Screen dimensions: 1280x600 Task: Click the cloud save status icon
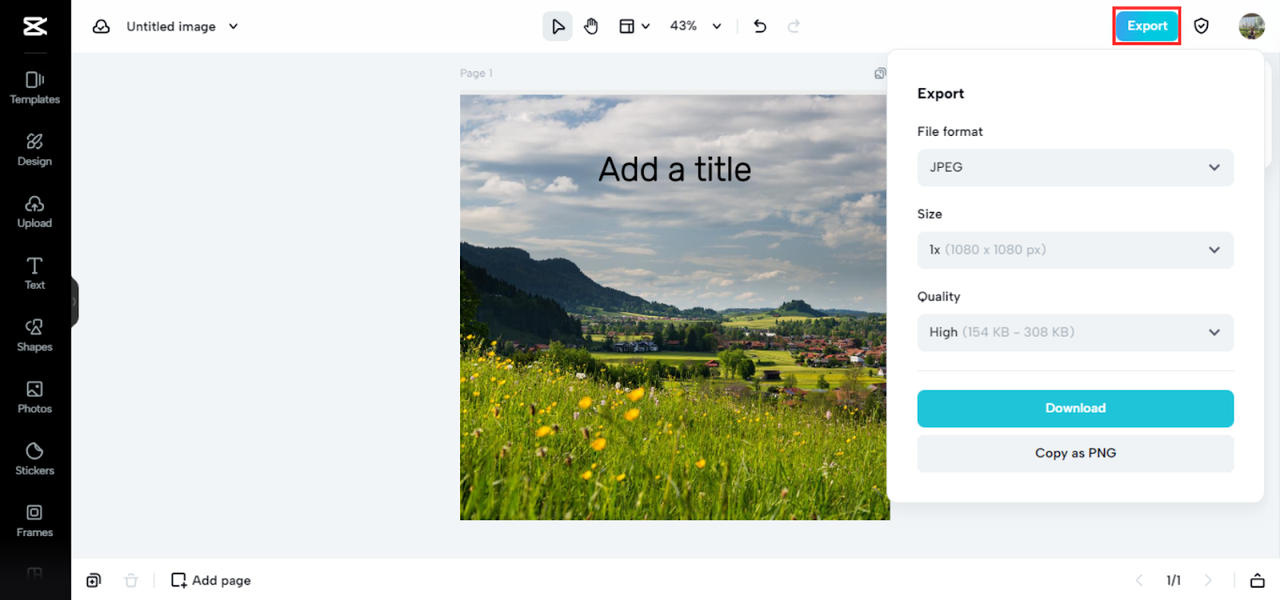(101, 27)
